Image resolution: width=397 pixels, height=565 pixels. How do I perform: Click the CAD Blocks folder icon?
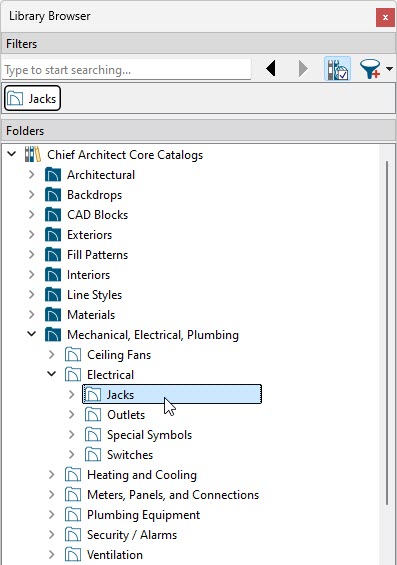click(53, 215)
